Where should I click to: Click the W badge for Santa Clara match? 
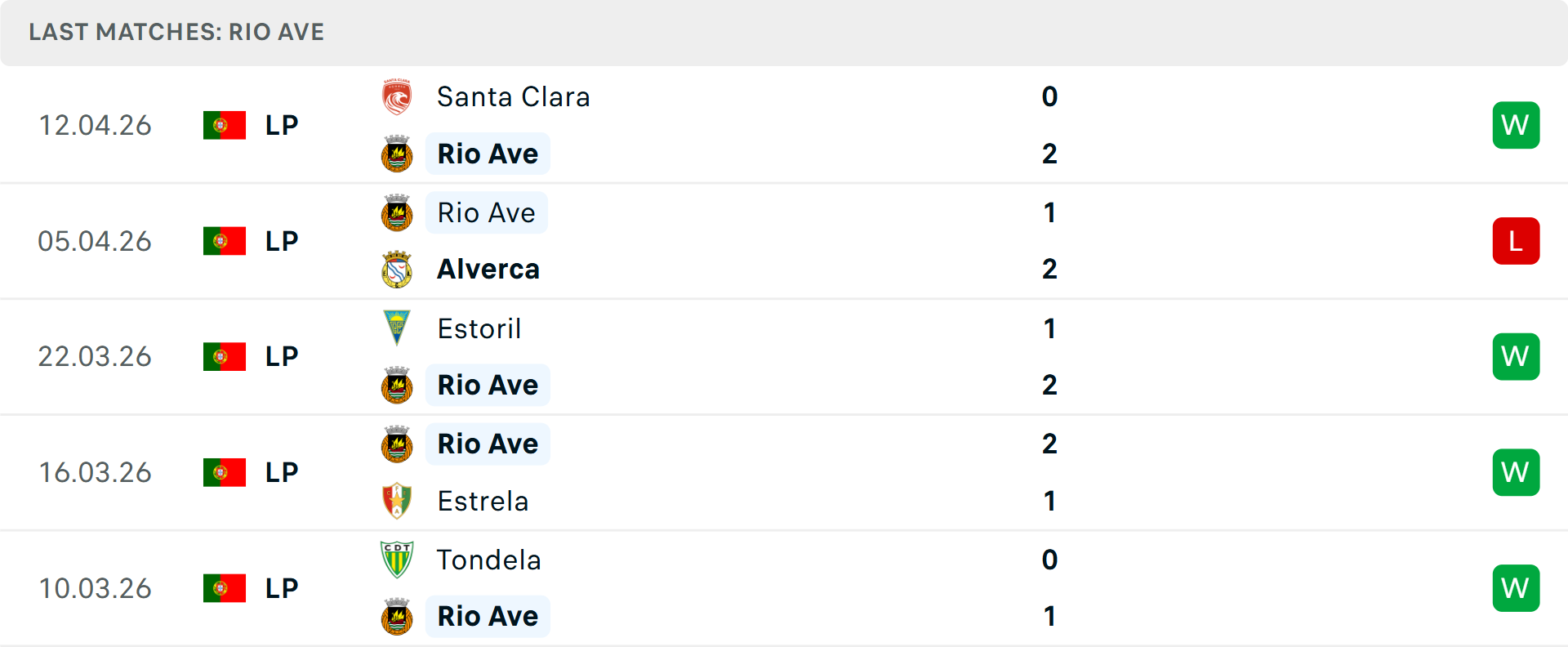1516,125
